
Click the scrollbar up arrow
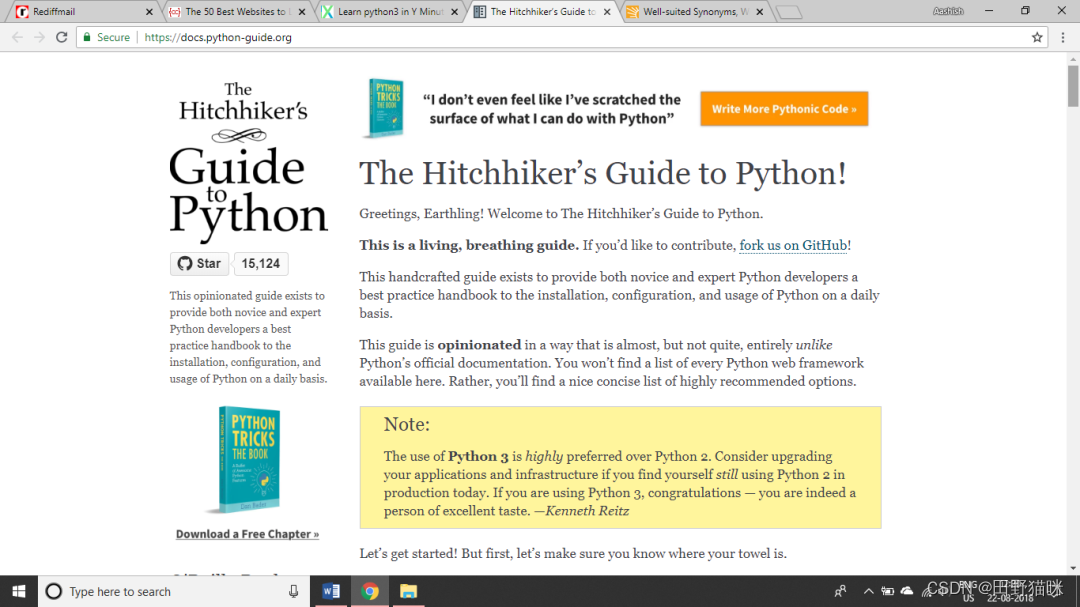[1073, 59]
